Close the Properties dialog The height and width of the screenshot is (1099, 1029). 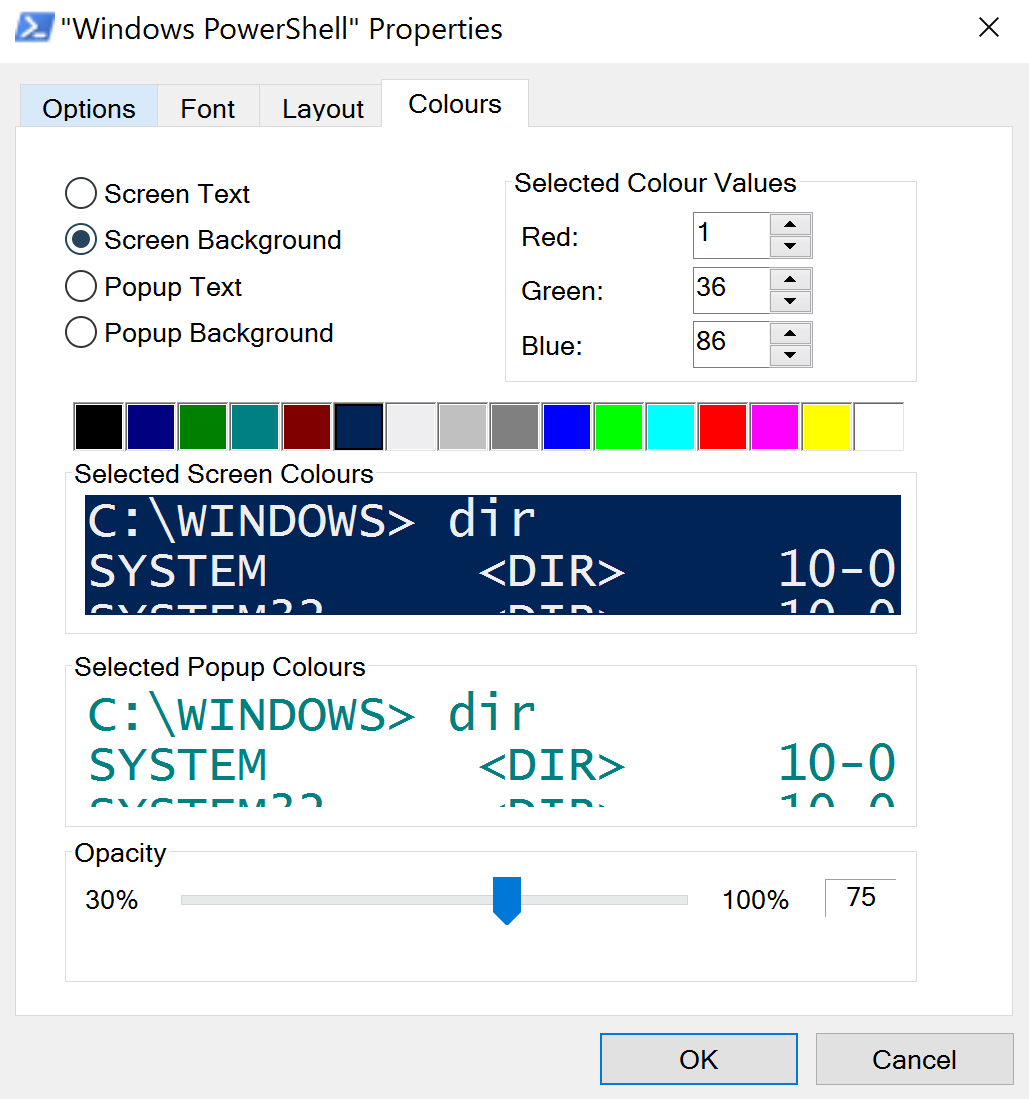pyautogui.click(x=988, y=28)
